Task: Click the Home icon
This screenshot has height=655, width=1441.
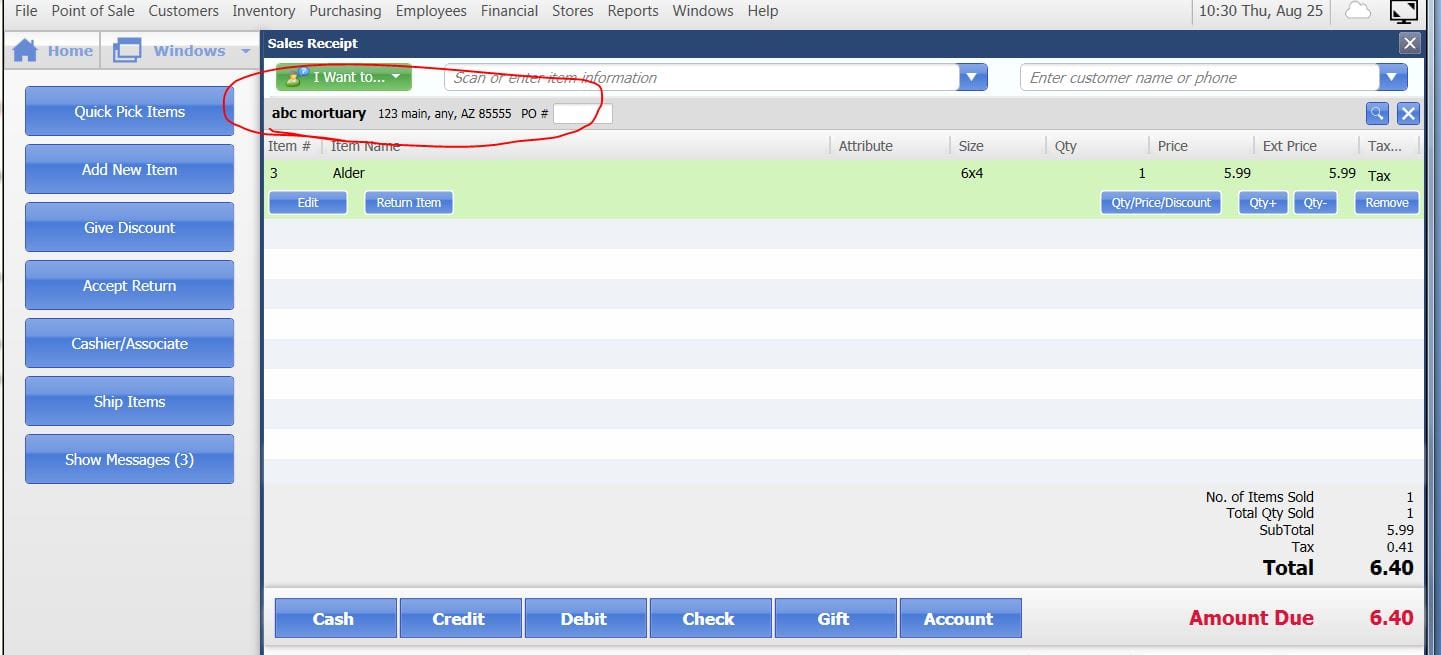Action: (x=24, y=49)
